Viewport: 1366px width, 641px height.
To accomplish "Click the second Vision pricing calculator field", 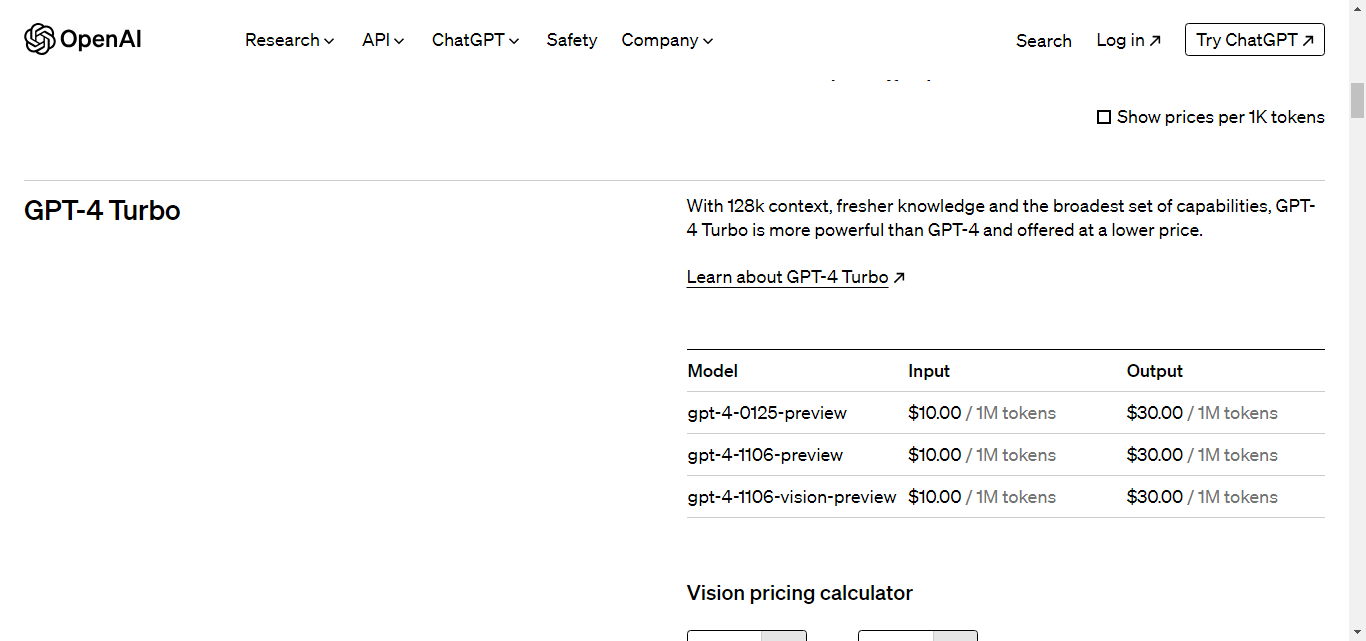I will [896, 635].
